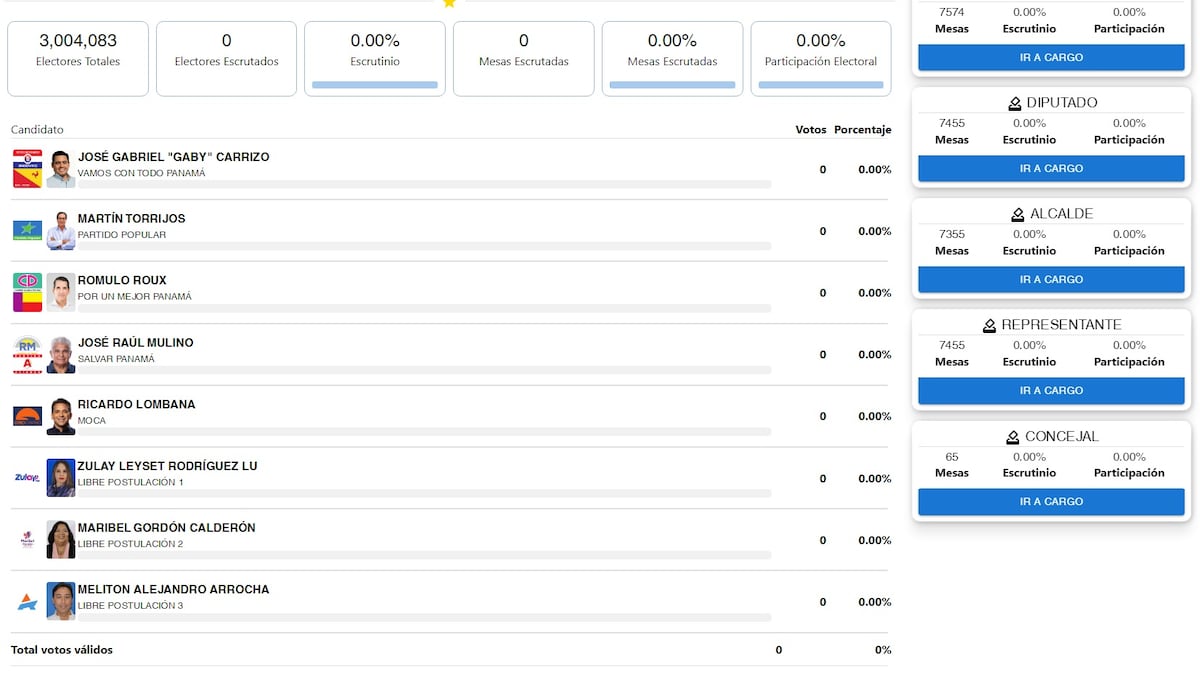Screen dimensions: 1200x677
Task: Click Meliton Arrocha's campaign logo
Action: tap(27, 602)
